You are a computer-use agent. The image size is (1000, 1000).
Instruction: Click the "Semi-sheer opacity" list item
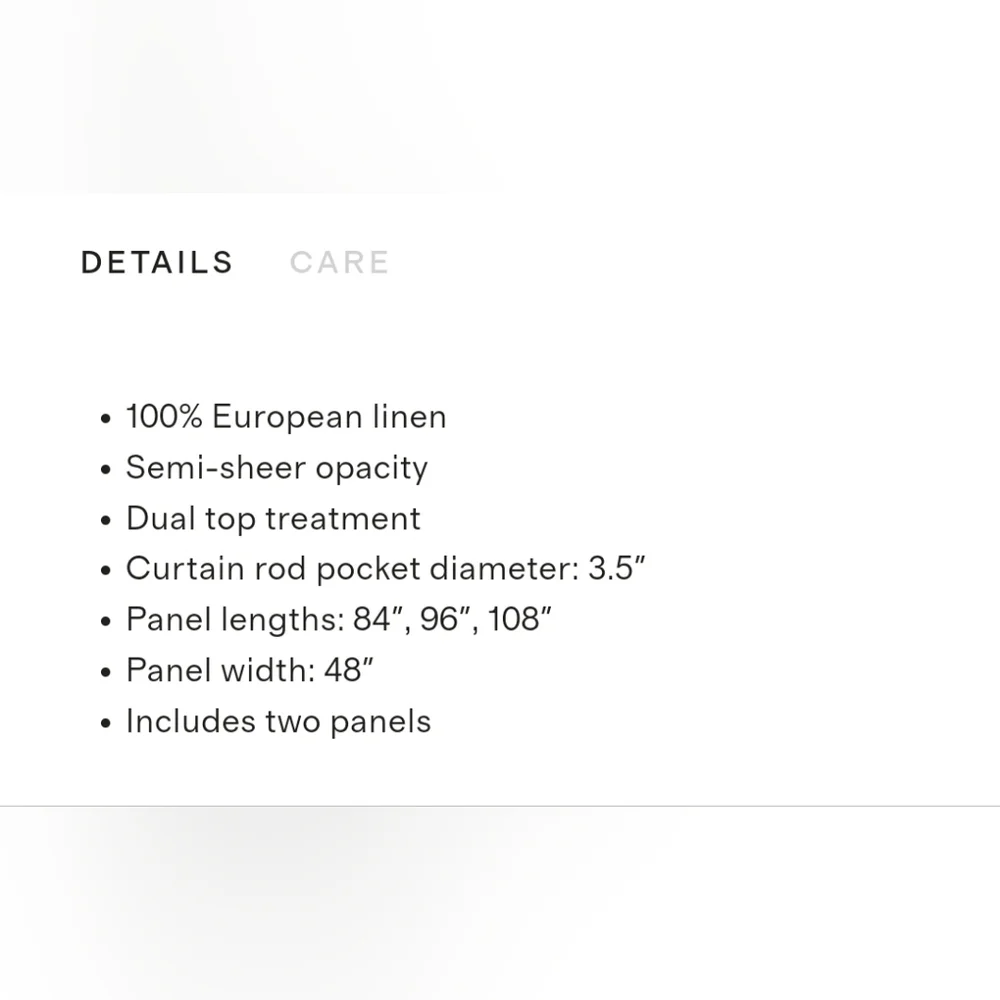point(276,468)
